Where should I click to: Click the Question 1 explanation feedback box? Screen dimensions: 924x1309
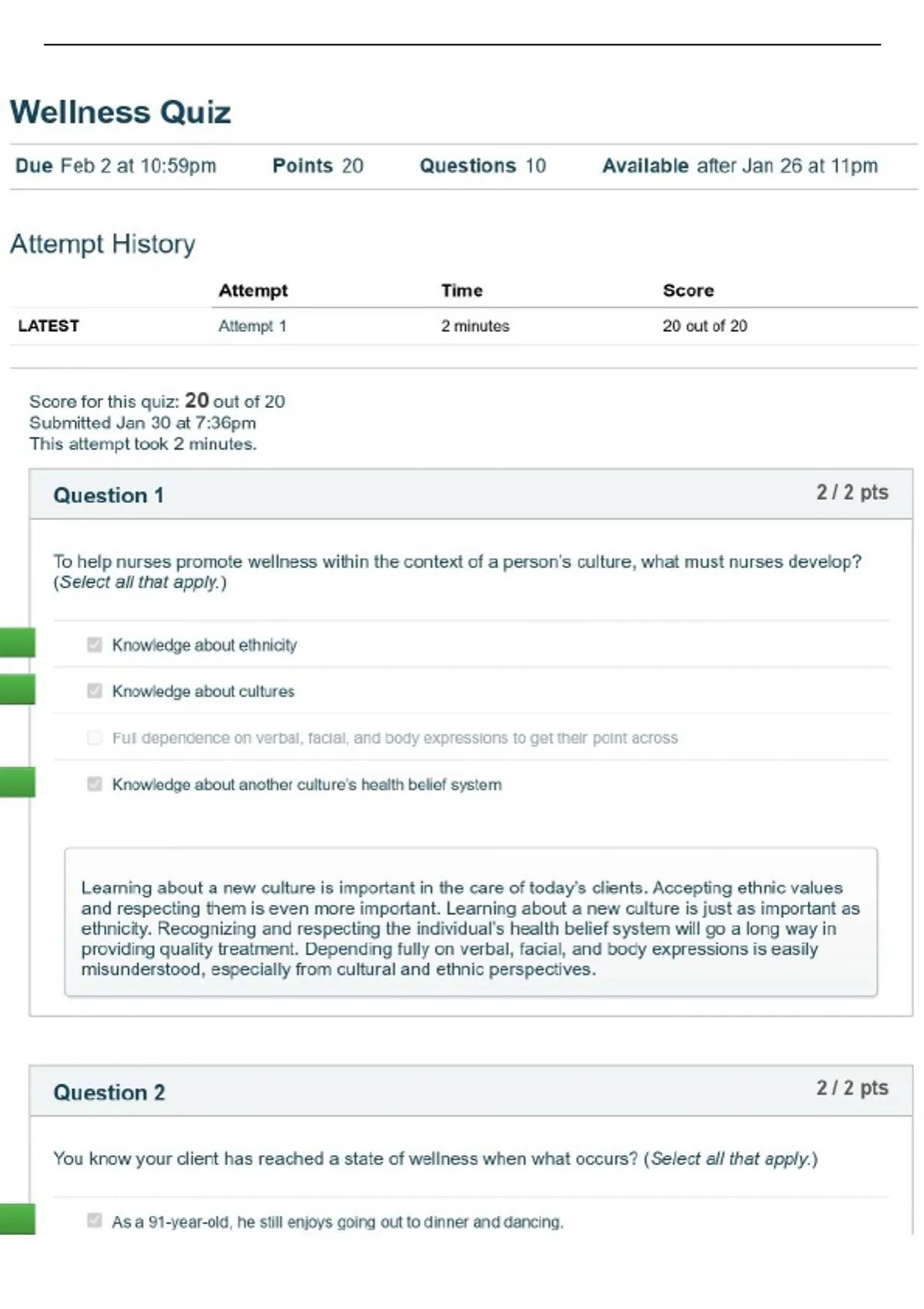(x=470, y=922)
